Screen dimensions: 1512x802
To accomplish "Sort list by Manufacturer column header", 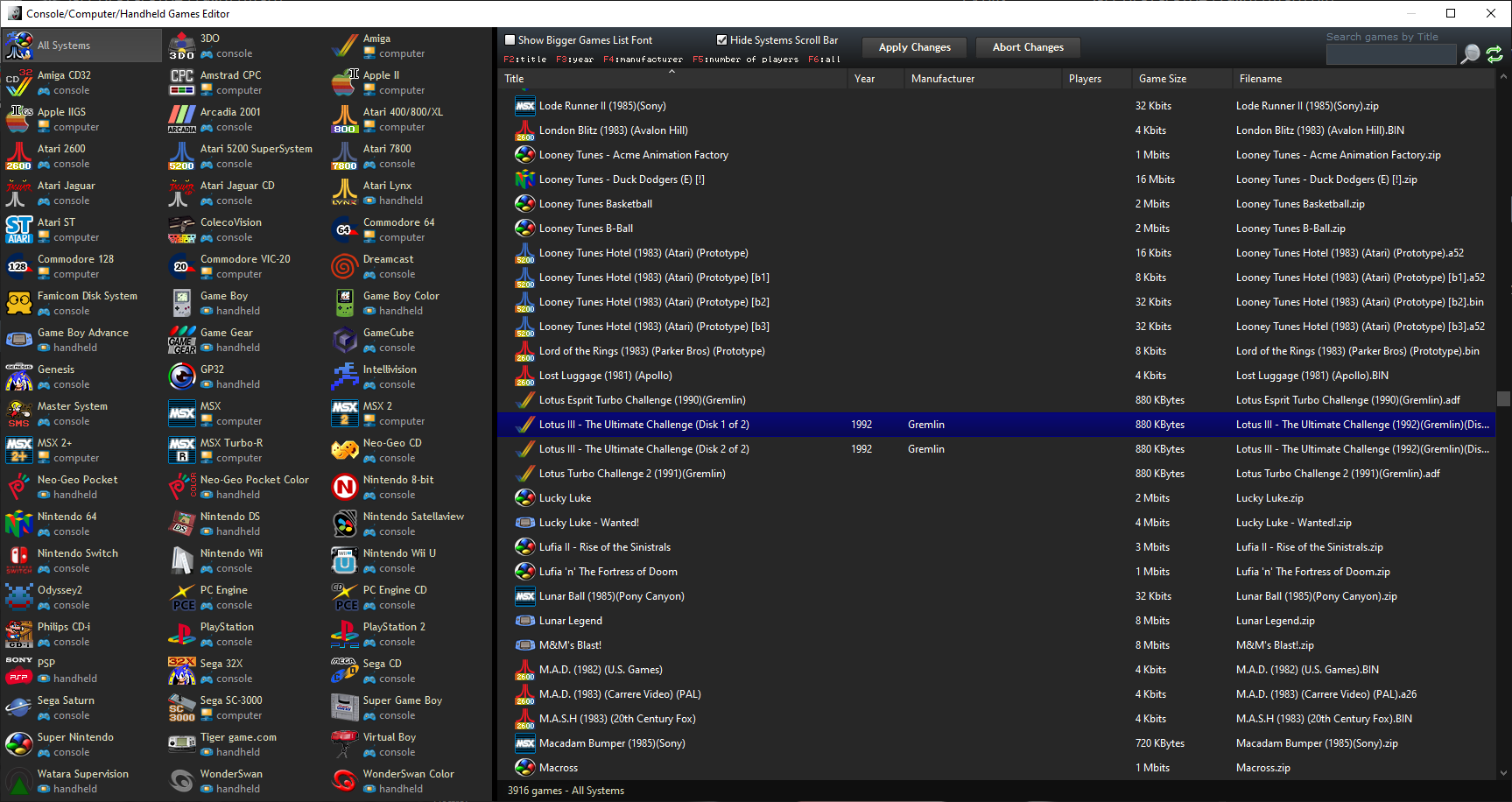I will click(x=942, y=79).
